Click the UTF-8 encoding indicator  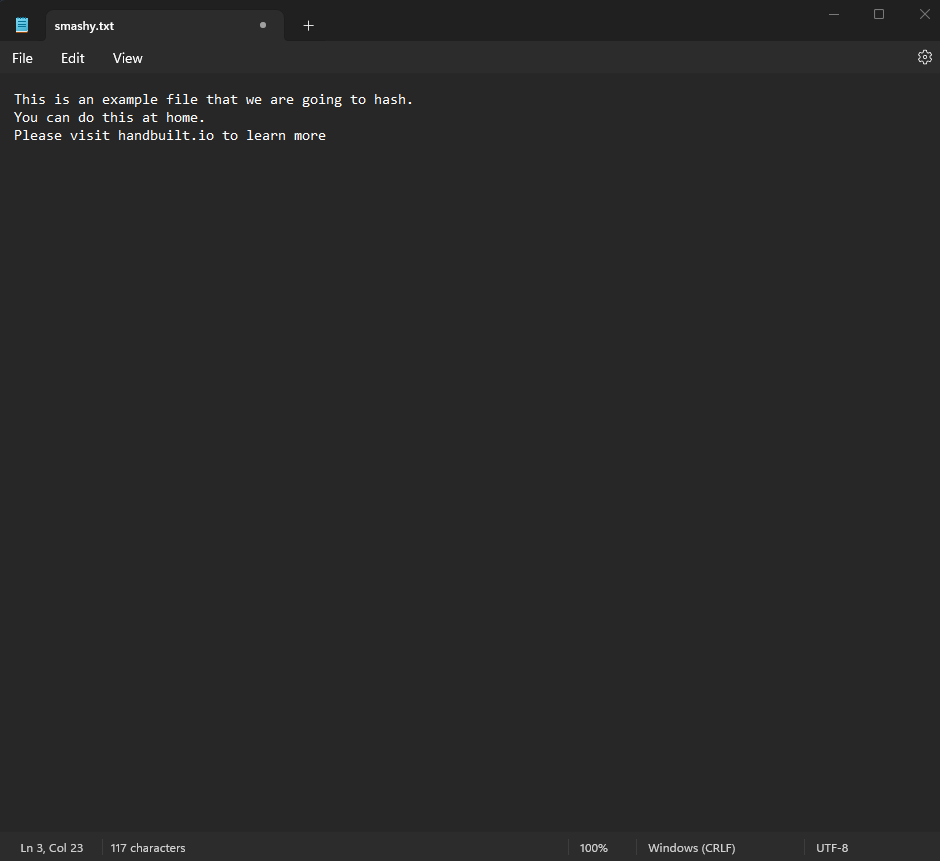pyautogui.click(x=831, y=848)
